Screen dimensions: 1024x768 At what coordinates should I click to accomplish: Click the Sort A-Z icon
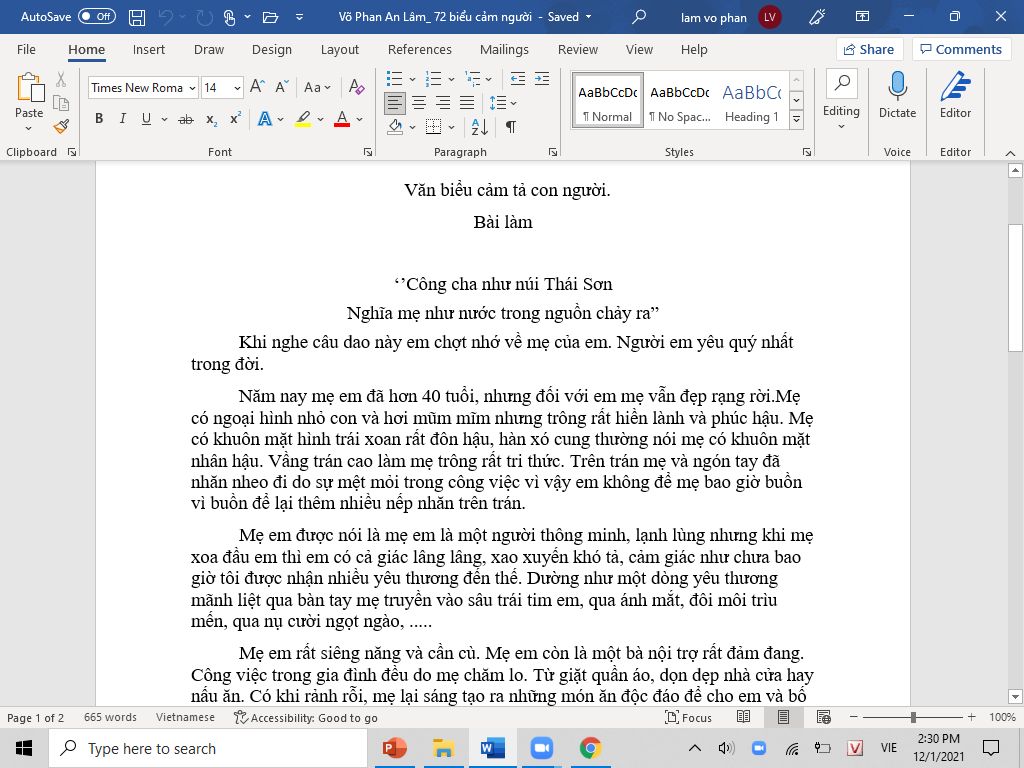pos(479,127)
